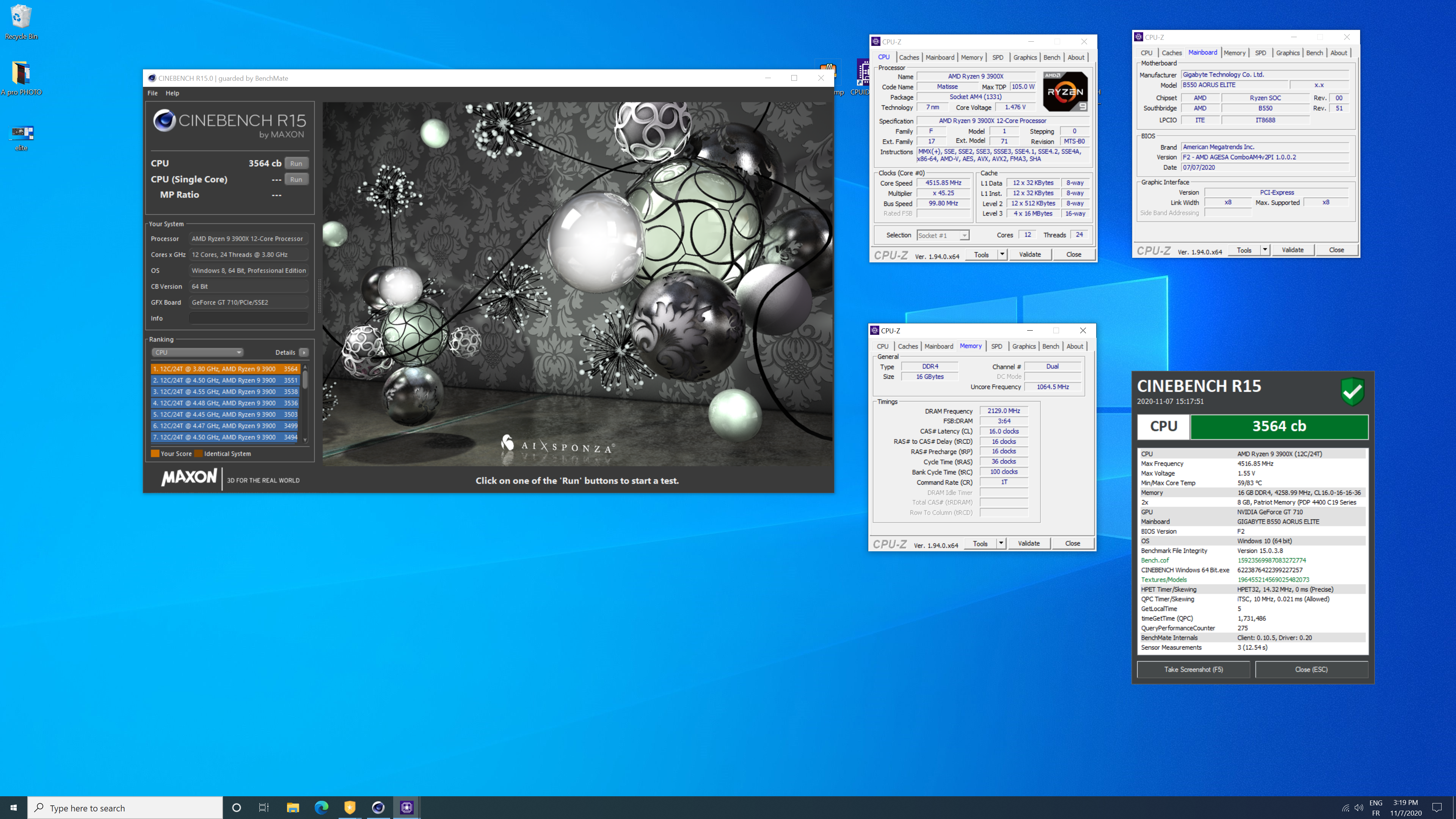Open the Ranking CPU dropdown in Cinebench
Image resolution: width=1456 pixels, height=819 pixels.
197,352
